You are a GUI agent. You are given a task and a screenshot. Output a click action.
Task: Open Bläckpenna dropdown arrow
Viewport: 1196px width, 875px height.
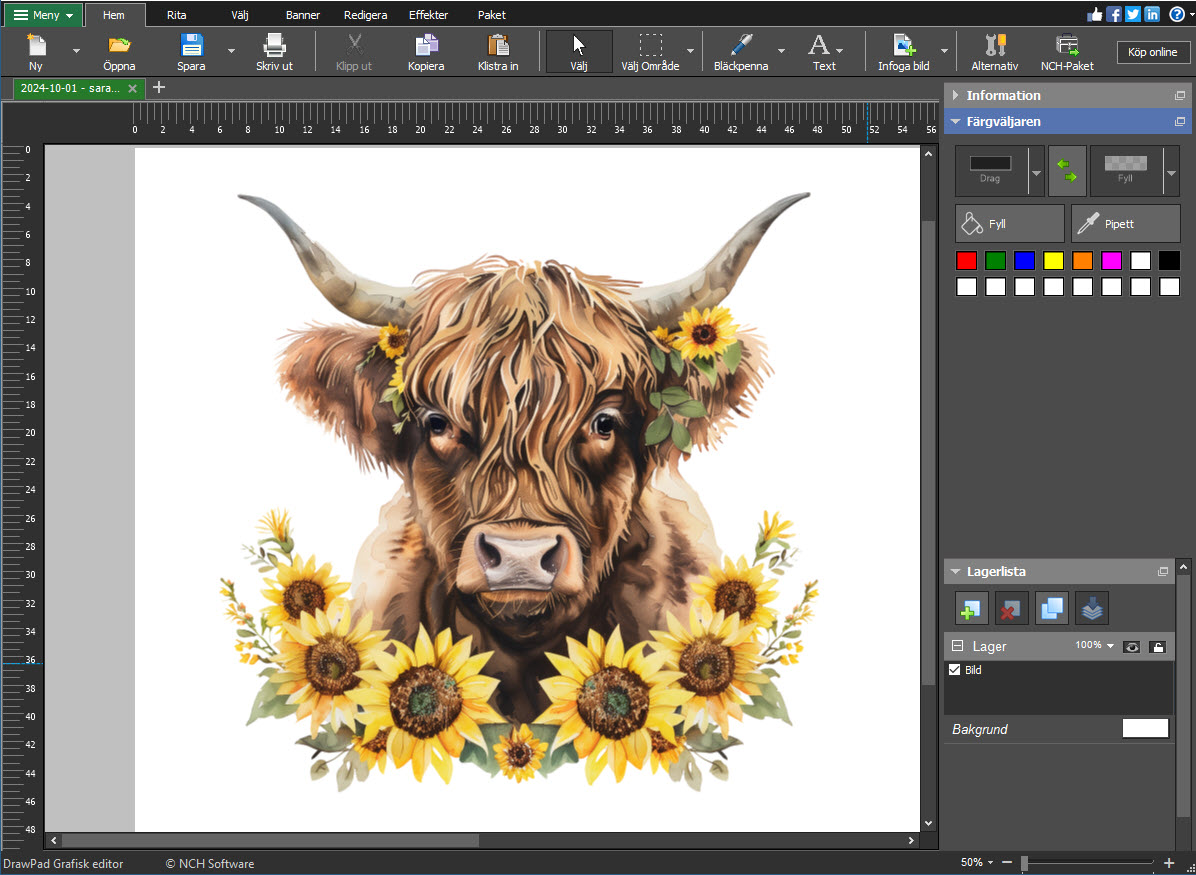(x=781, y=51)
